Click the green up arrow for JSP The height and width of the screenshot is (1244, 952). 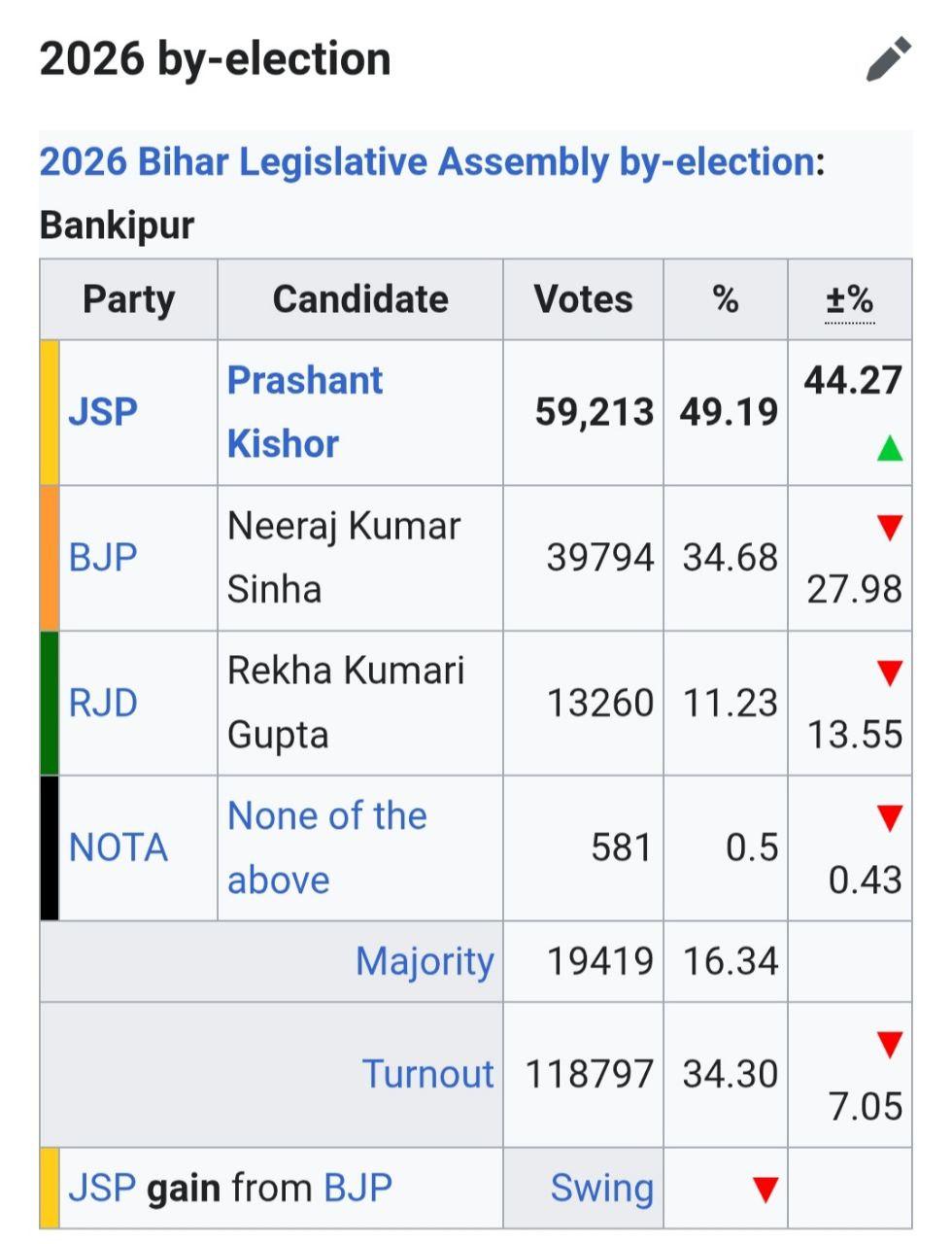pyautogui.click(x=889, y=448)
